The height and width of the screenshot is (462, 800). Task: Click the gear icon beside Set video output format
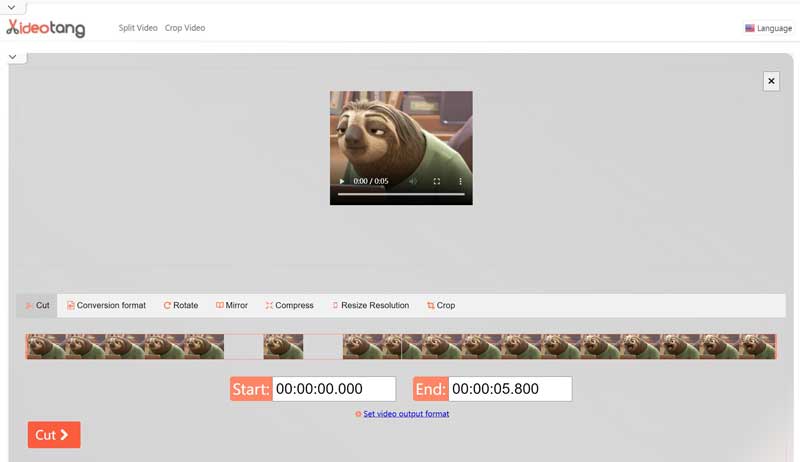(358, 414)
